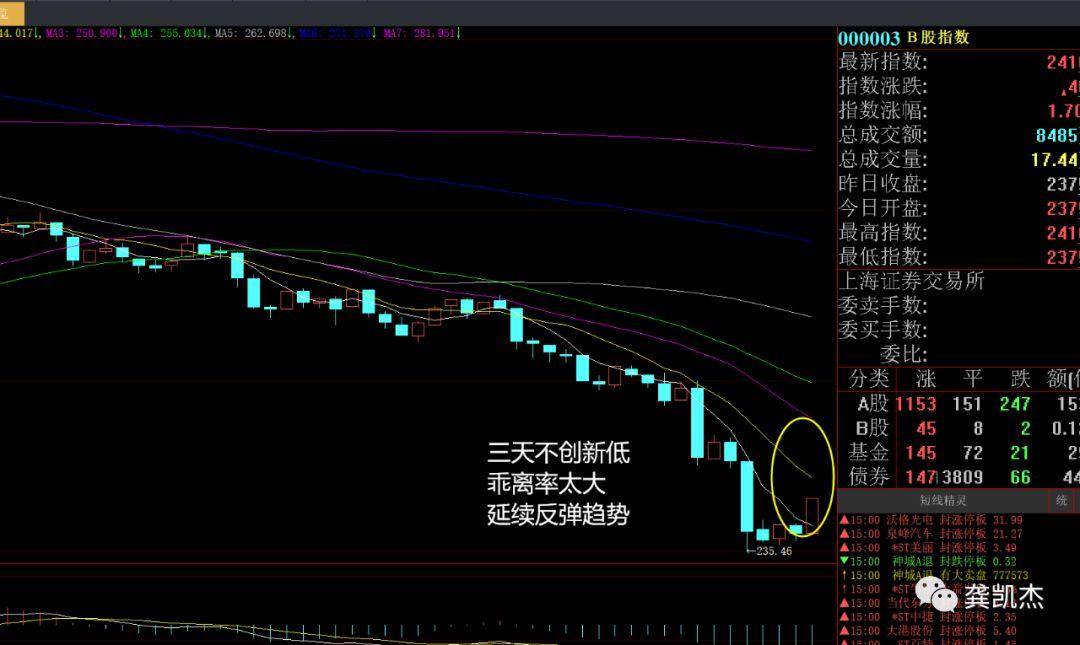
Task: Open quote details for 000003 B股指数
Action: point(901,38)
